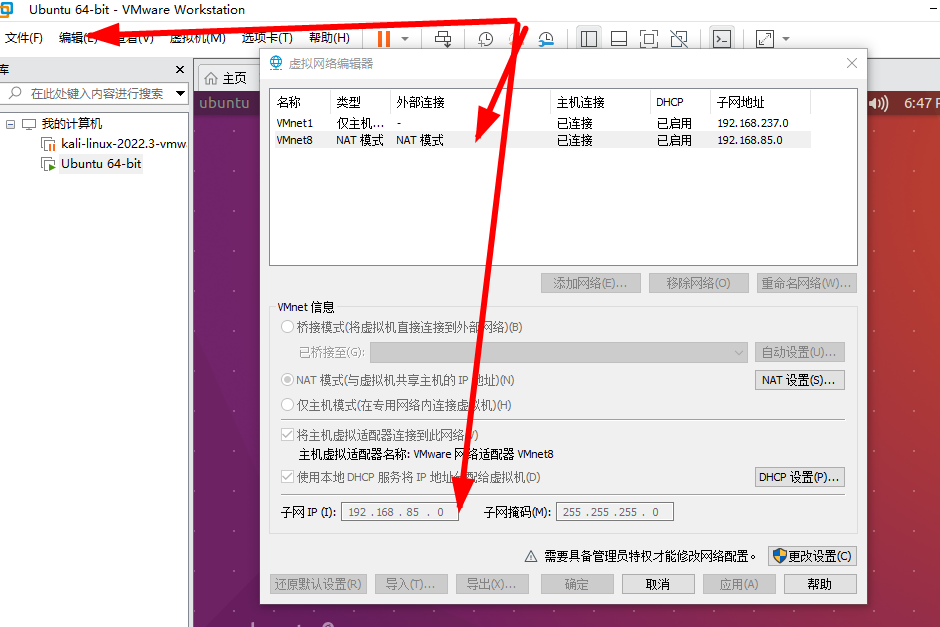Open the bridged adapter dropdown
940x627 pixels.
(x=738, y=352)
